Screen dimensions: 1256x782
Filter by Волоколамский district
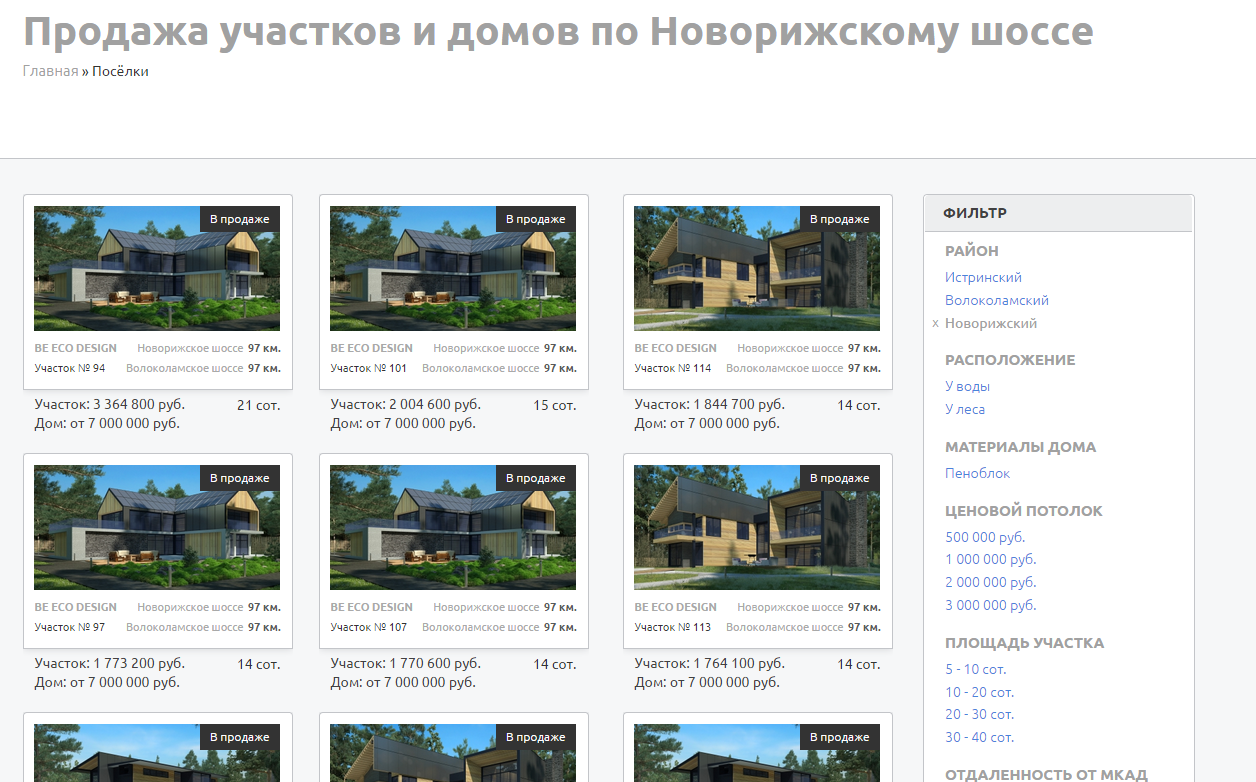[996, 300]
